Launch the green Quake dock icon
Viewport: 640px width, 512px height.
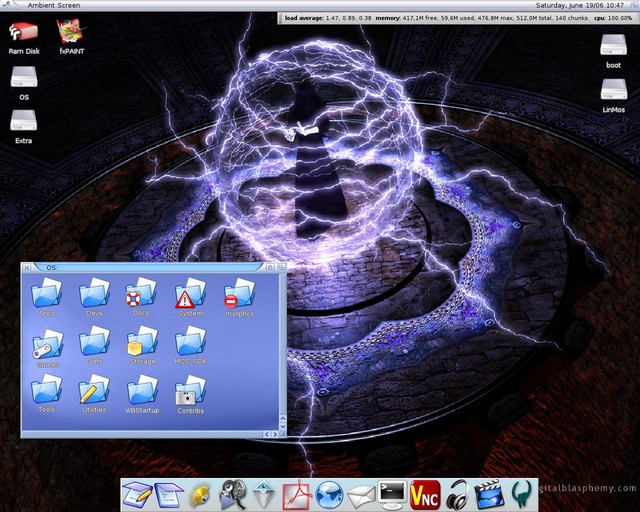pyautogui.click(x=521, y=495)
